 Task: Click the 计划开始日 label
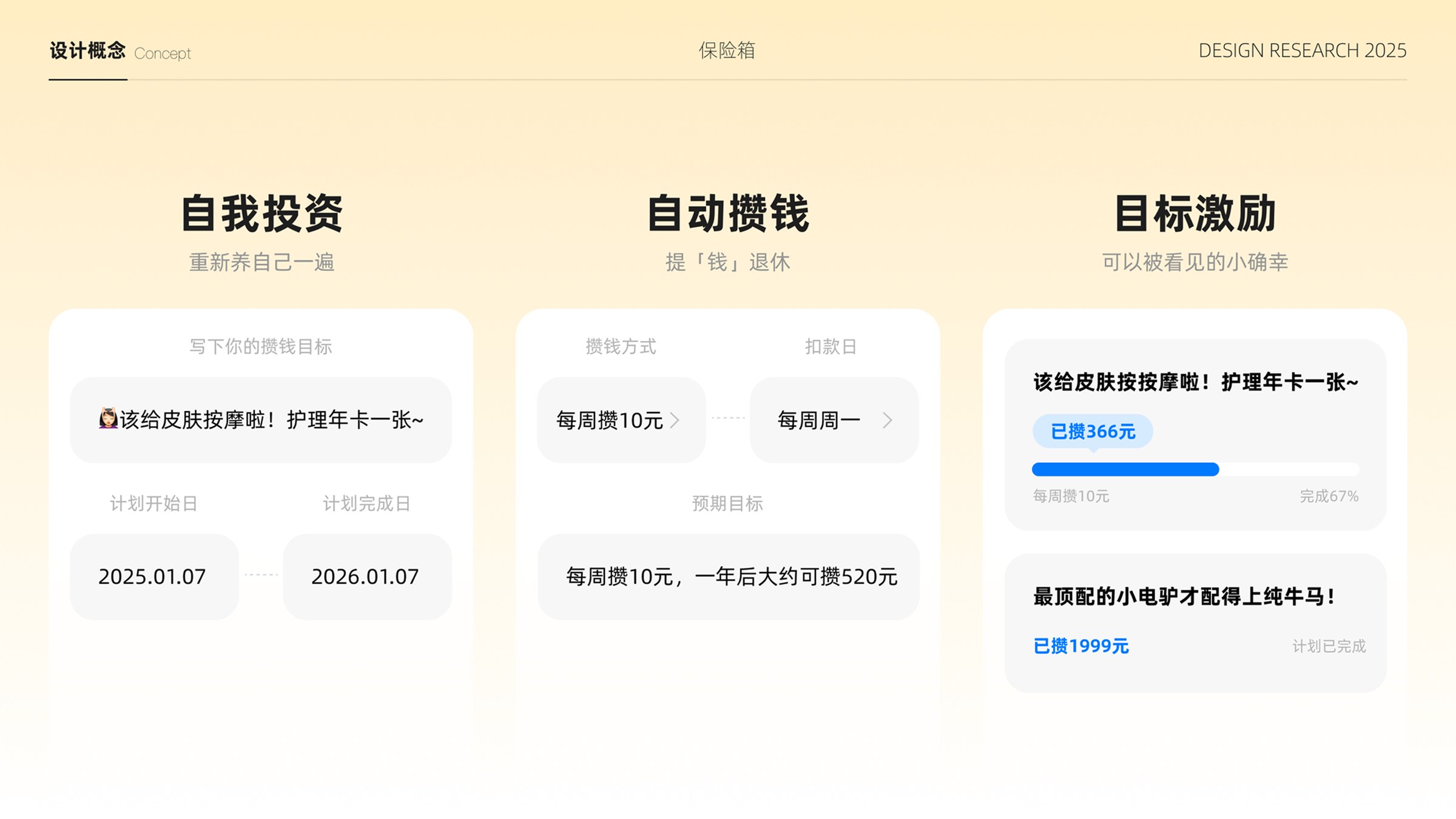pos(154,504)
